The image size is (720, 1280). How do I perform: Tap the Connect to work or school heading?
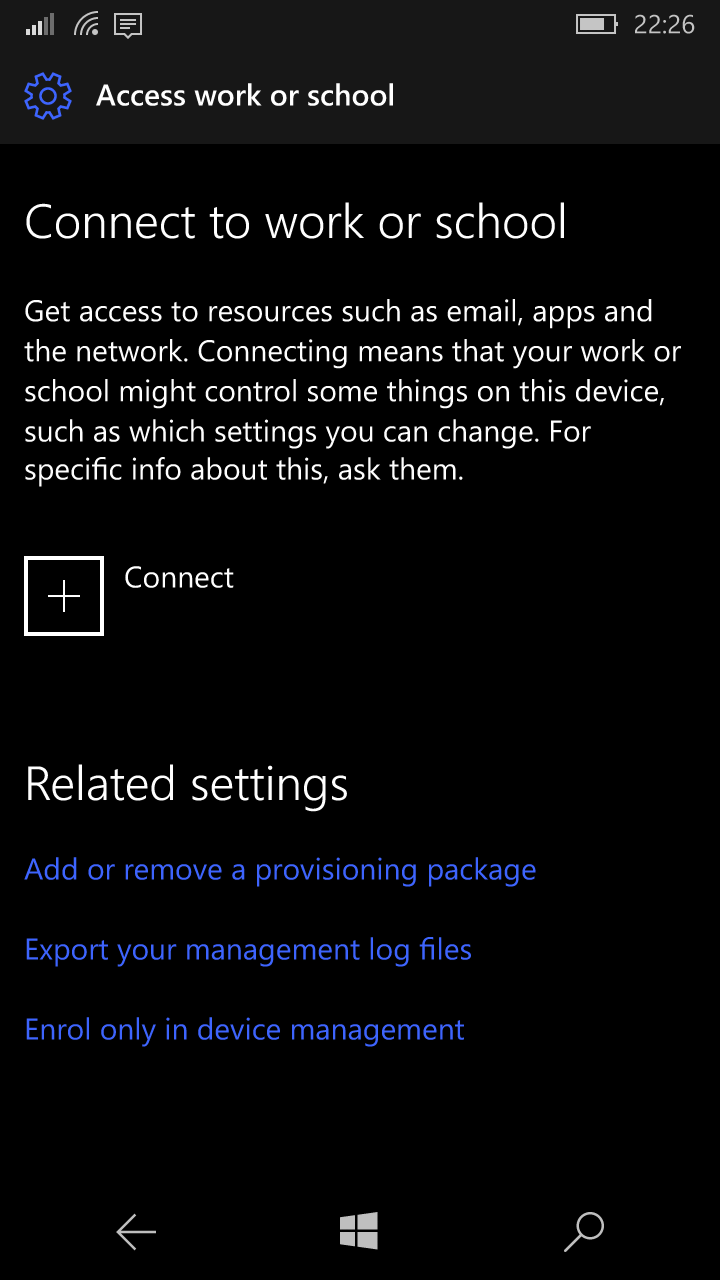[296, 222]
